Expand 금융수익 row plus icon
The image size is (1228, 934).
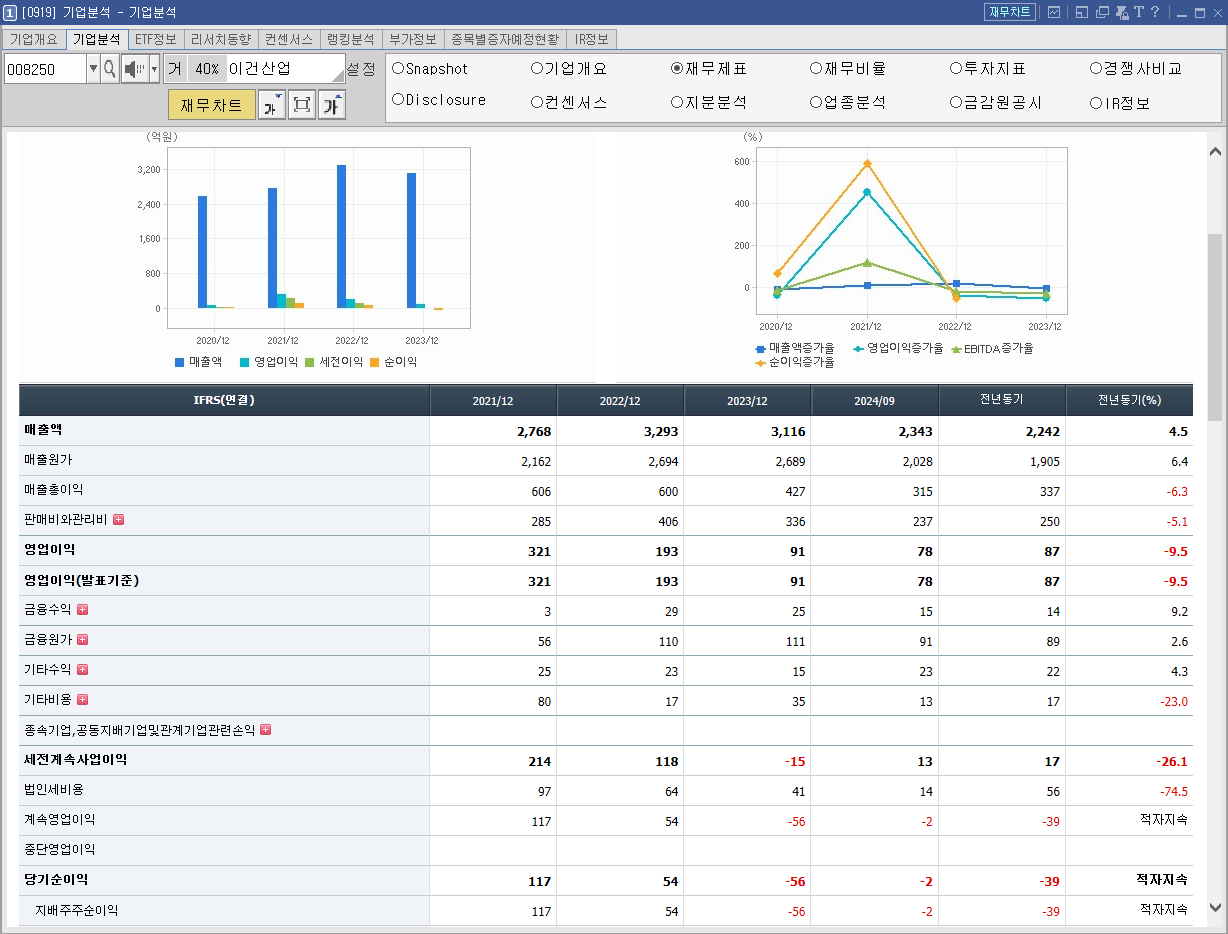pos(83,610)
